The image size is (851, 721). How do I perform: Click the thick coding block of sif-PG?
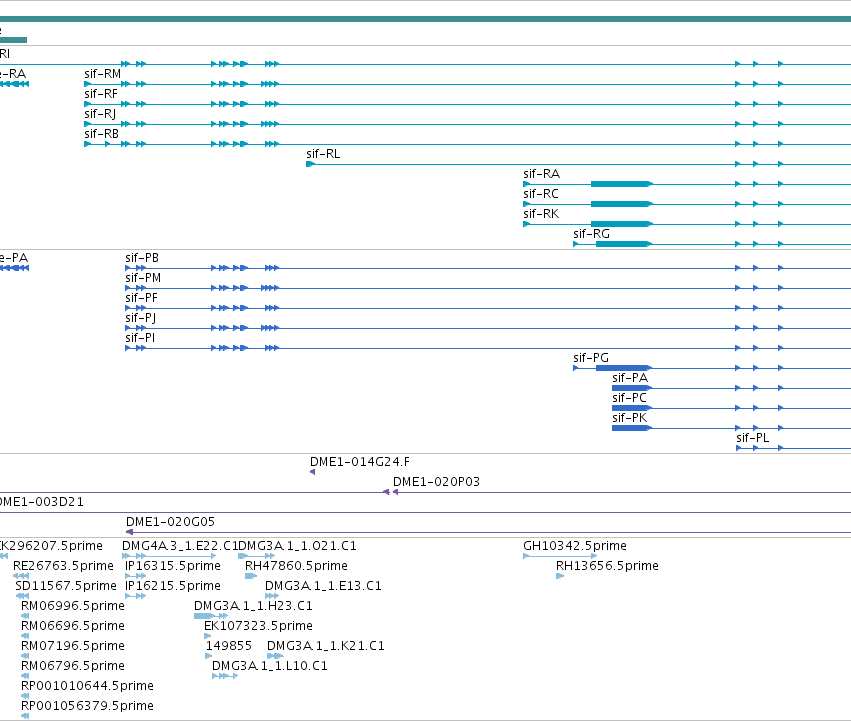623,368
